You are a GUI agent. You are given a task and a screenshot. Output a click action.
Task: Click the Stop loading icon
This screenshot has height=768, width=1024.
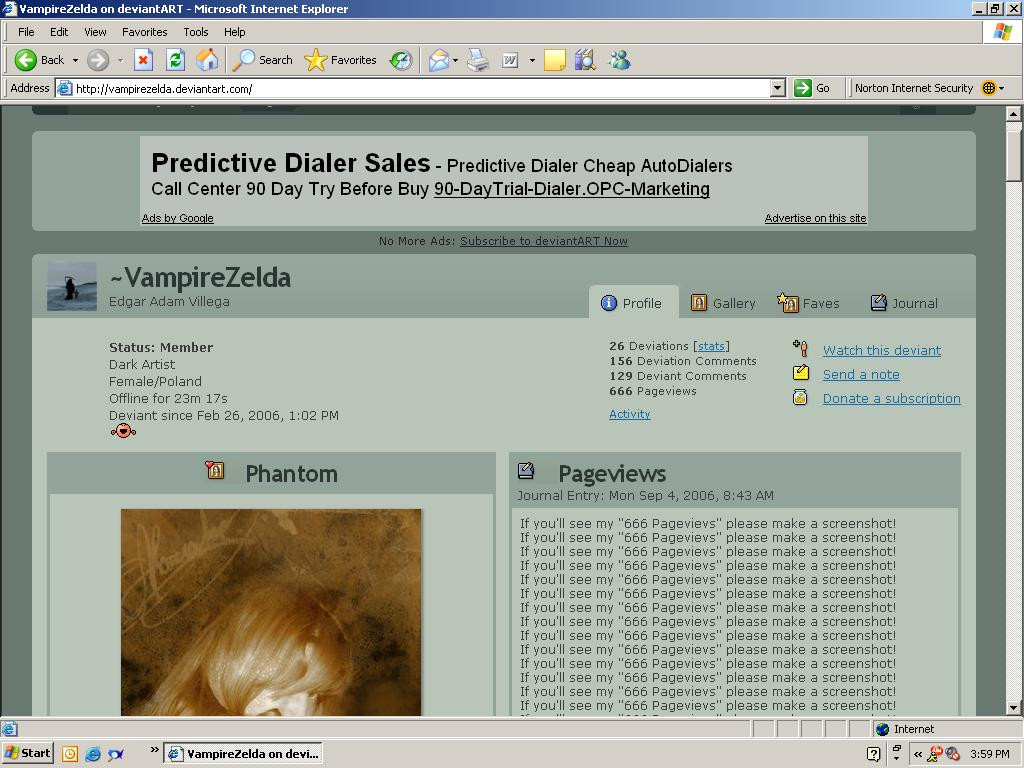(x=143, y=60)
